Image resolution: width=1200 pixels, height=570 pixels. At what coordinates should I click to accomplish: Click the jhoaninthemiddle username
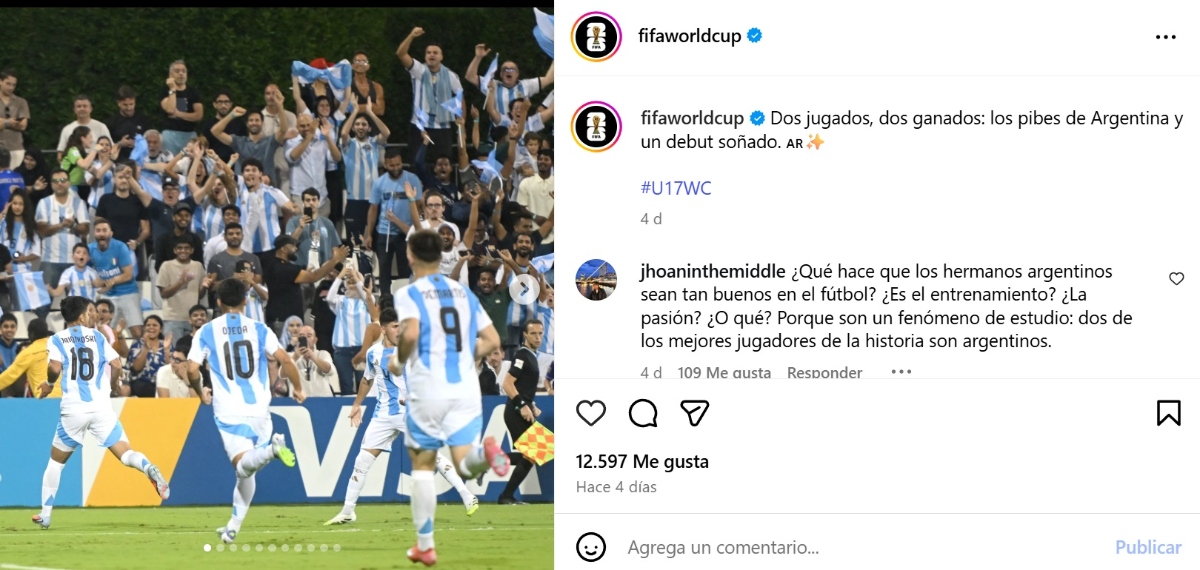coord(713,271)
